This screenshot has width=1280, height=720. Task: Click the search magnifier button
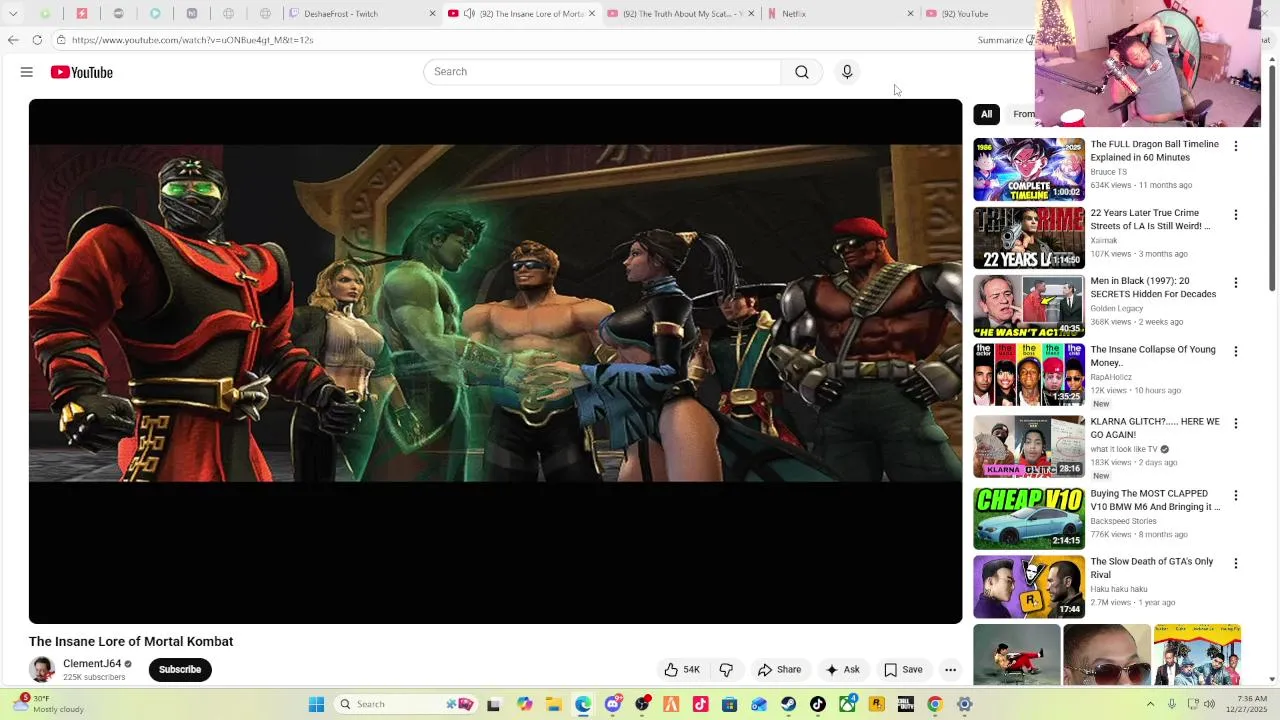point(802,72)
